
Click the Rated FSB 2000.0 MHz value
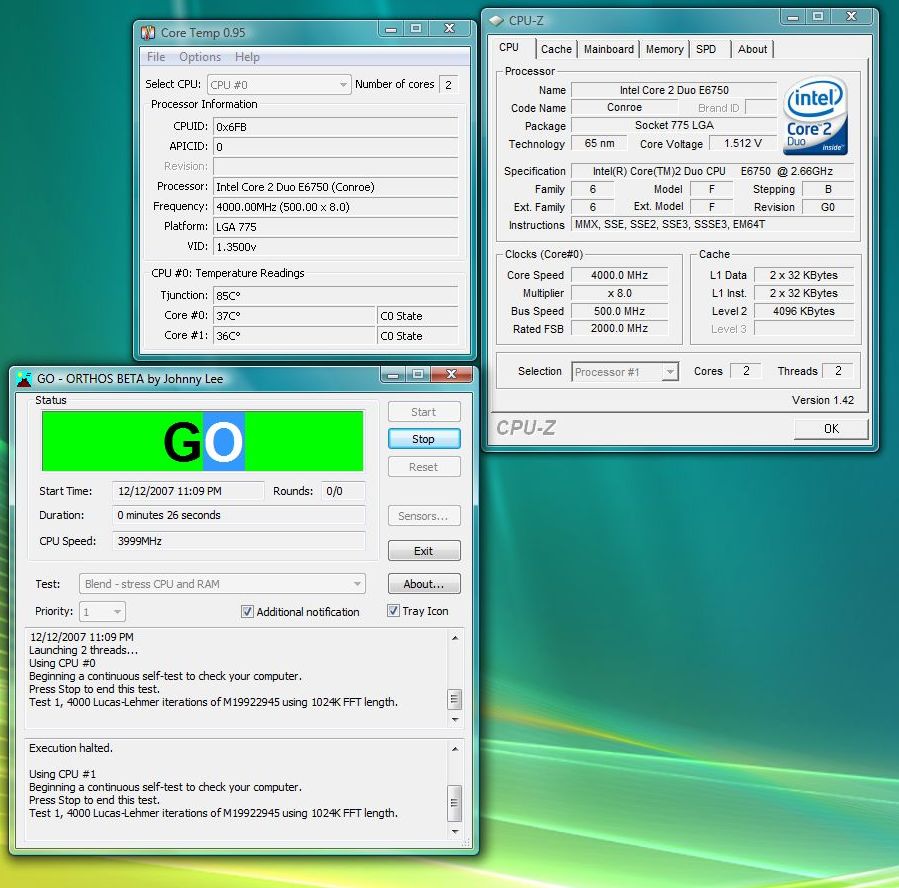pyautogui.click(x=619, y=328)
